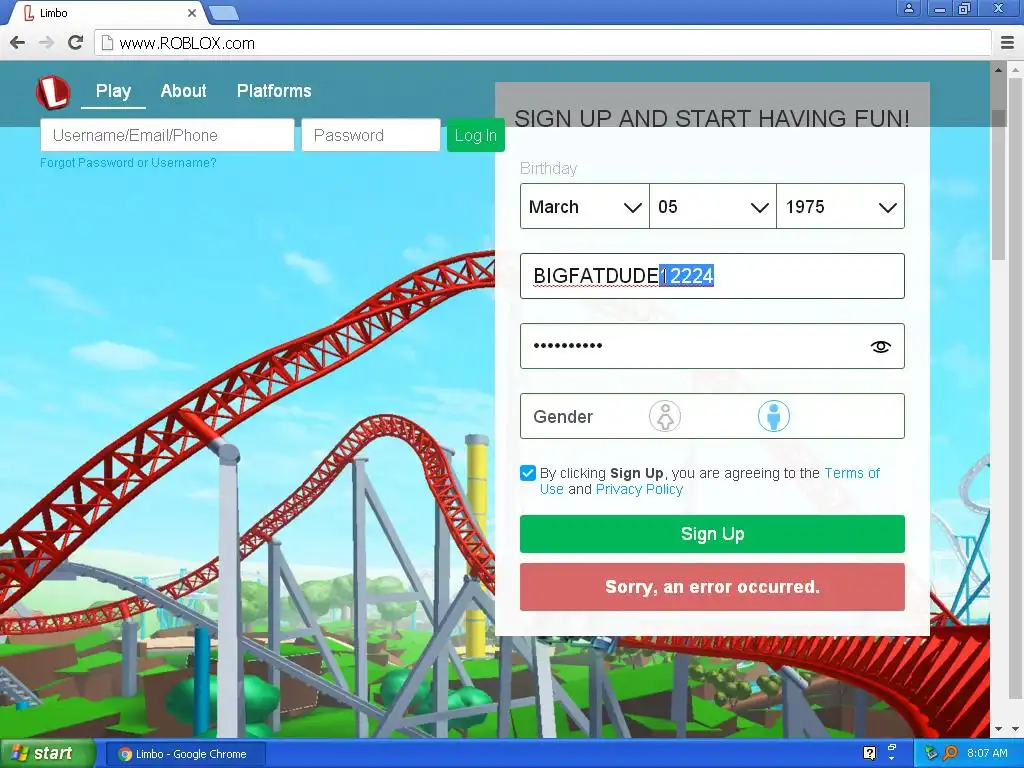Open the Windows start button

[47, 754]
